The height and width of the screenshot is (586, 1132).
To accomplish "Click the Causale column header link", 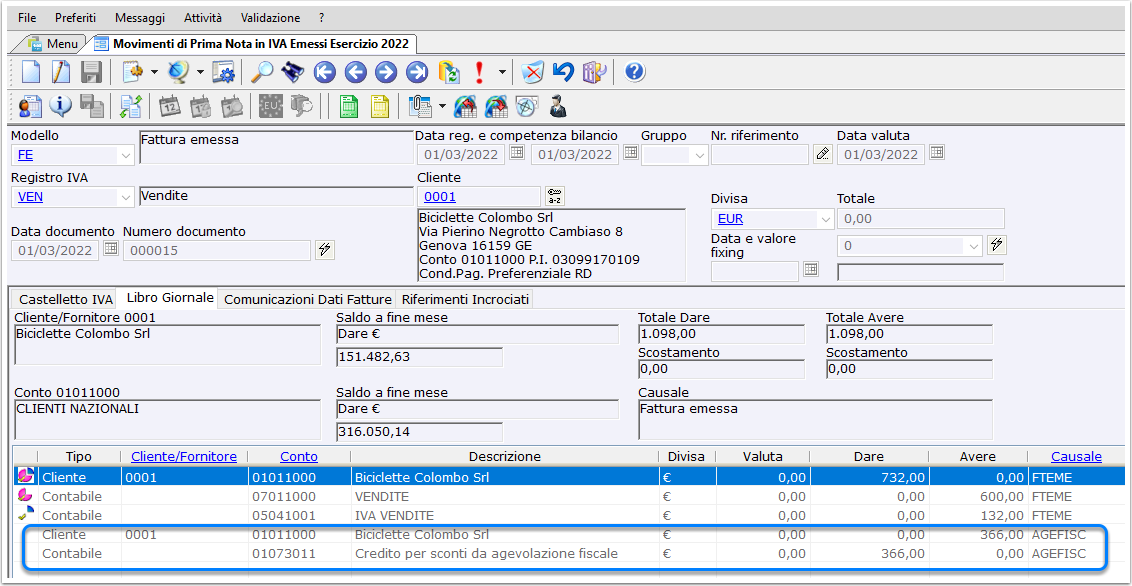I will 1076,456.
